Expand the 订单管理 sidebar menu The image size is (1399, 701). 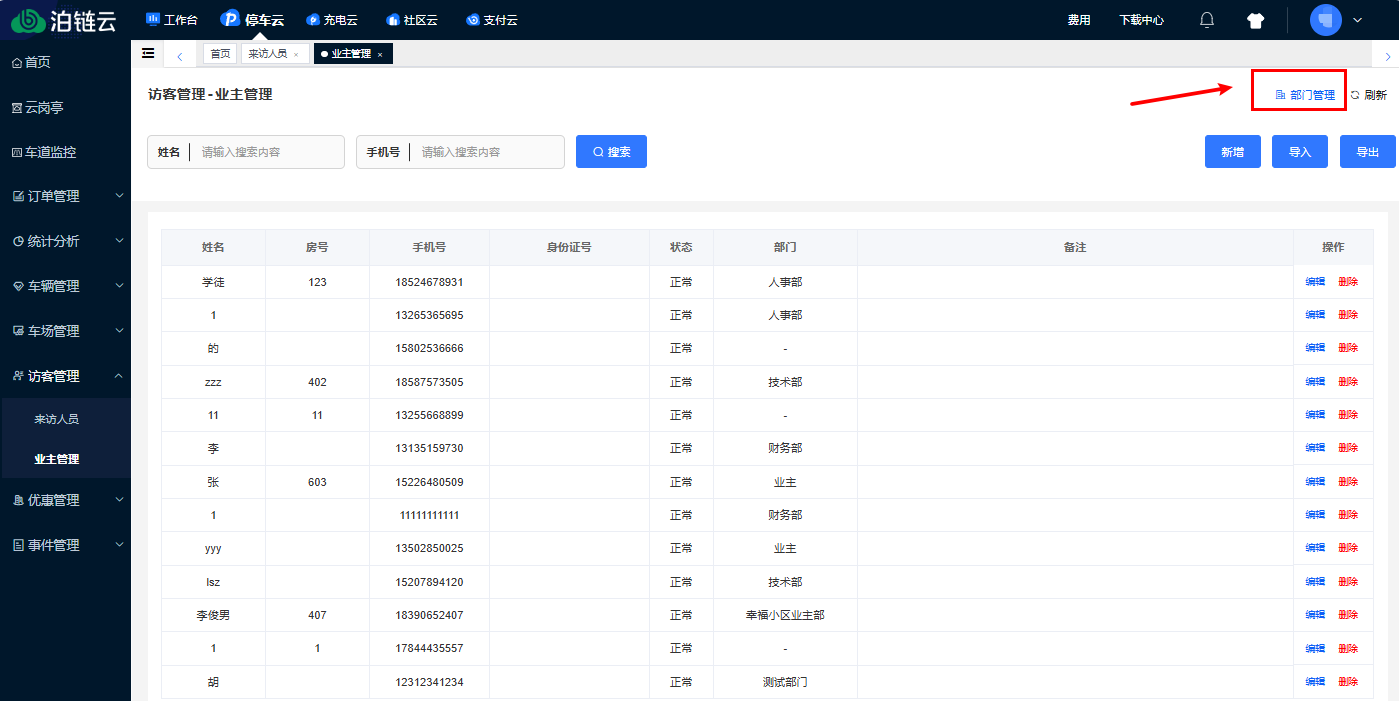[x=65, y=196]
